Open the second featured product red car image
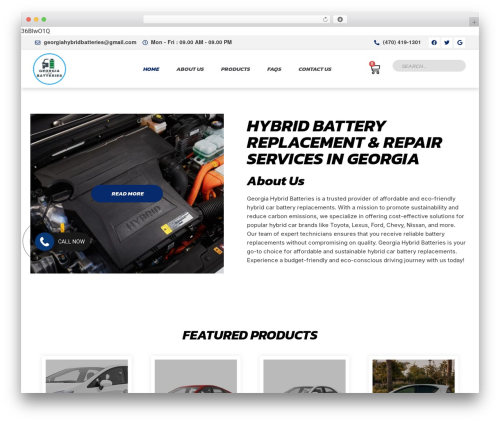This screenshot has height=423, width=500. point(196,376)
